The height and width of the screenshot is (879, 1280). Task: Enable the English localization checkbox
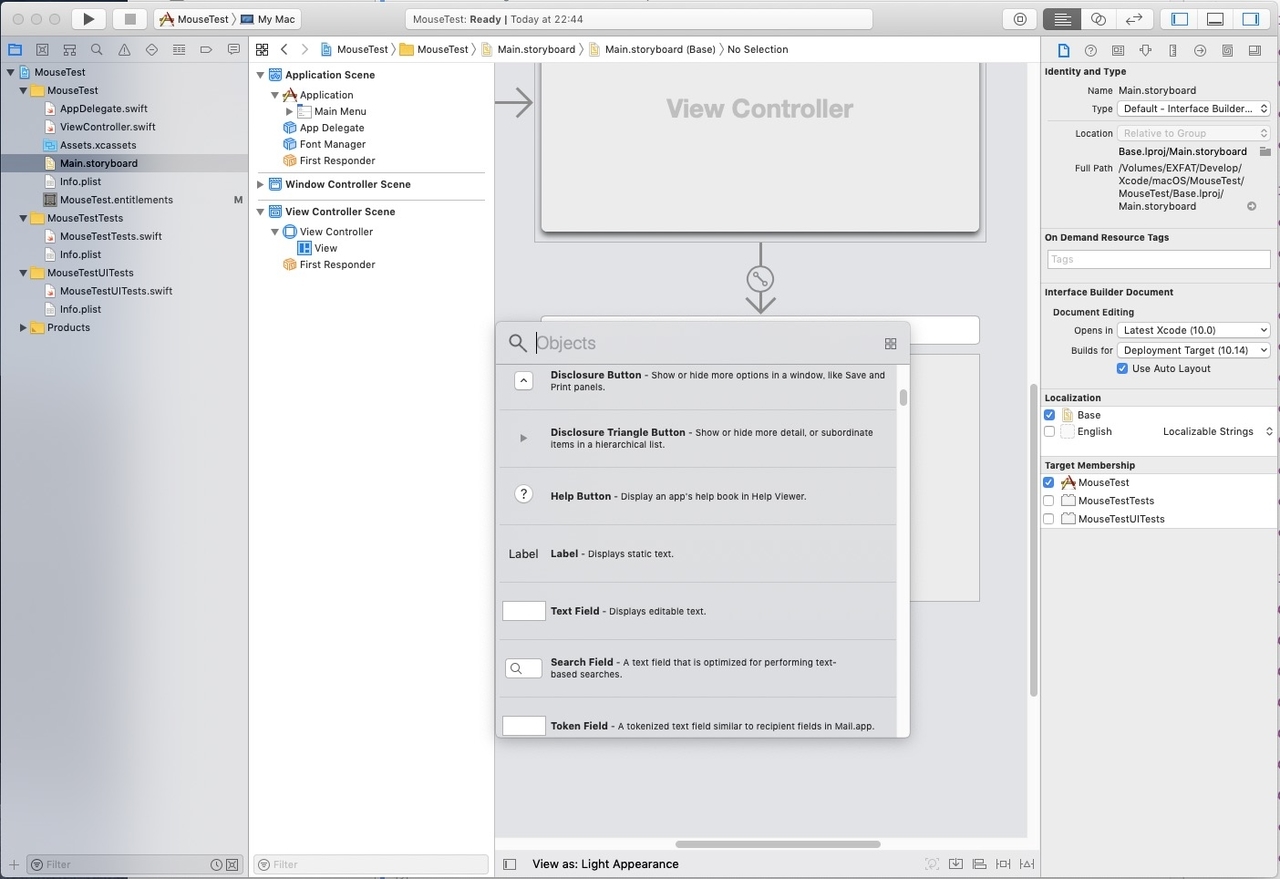coord(1049,432)
